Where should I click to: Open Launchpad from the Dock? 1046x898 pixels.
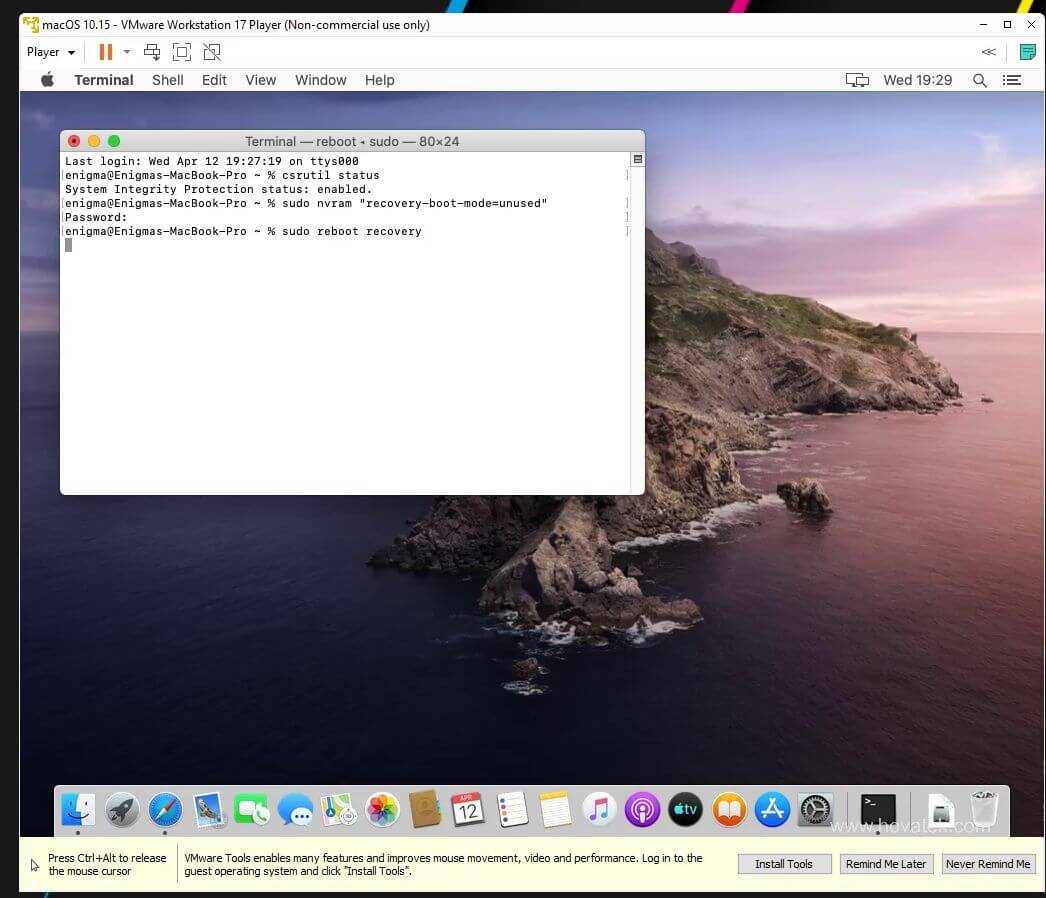click(x=122, y=810)
